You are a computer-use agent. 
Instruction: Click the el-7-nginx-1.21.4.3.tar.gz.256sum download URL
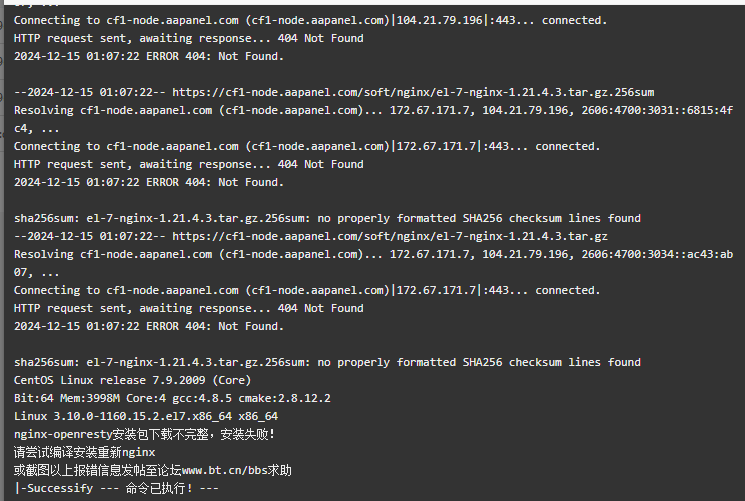[x=413, y=92]
